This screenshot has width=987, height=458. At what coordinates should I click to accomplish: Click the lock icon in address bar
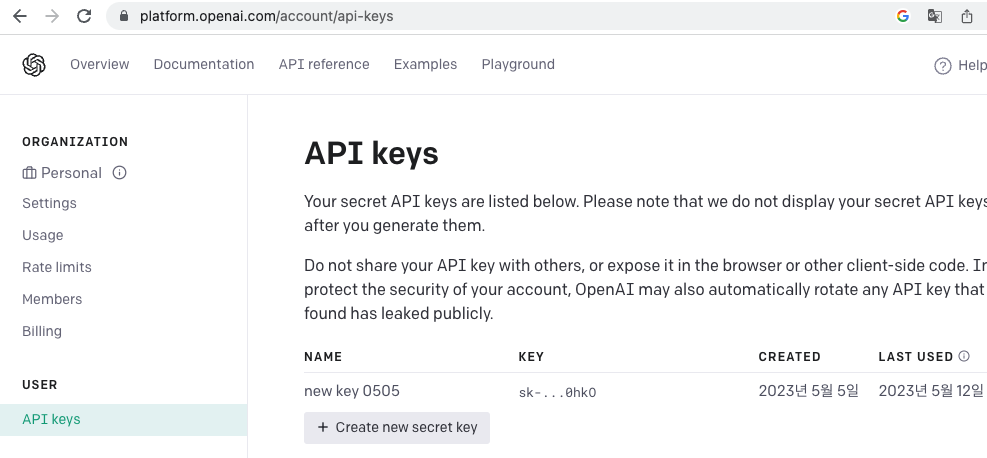pyautogui.click(x=125, y=16)
